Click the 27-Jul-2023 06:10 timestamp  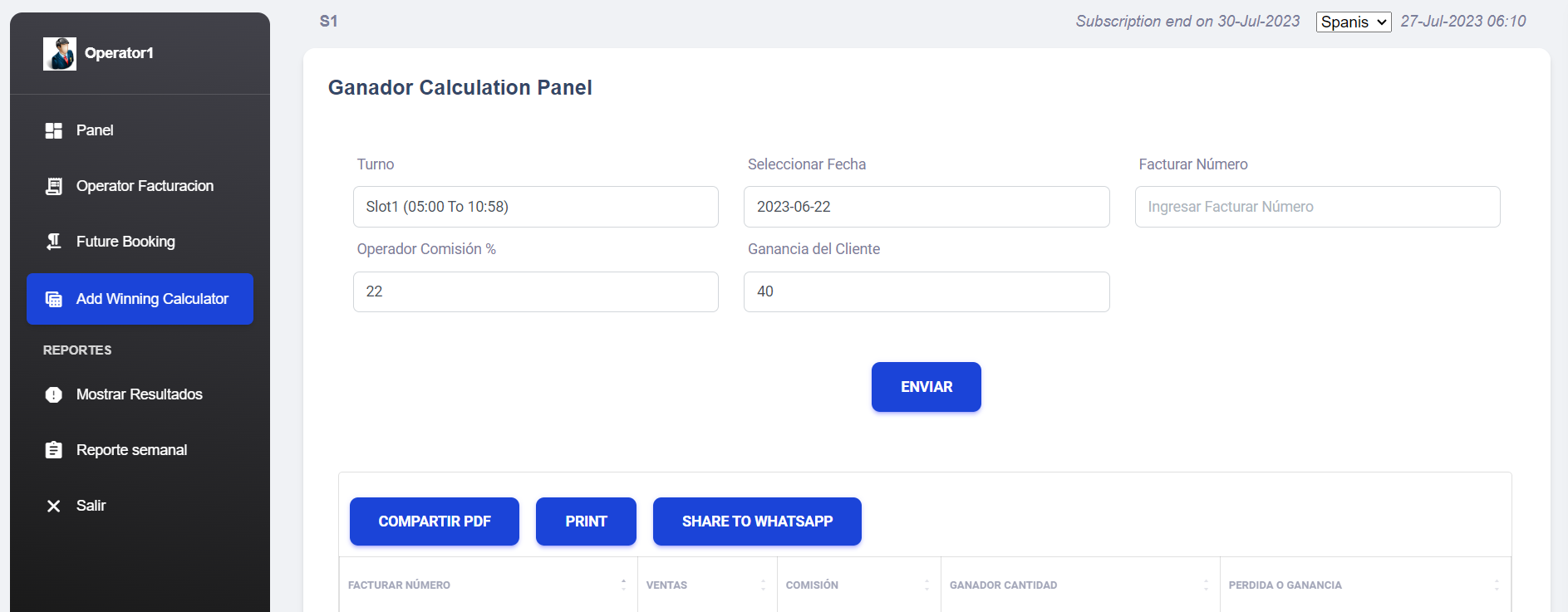[1463, 22]
